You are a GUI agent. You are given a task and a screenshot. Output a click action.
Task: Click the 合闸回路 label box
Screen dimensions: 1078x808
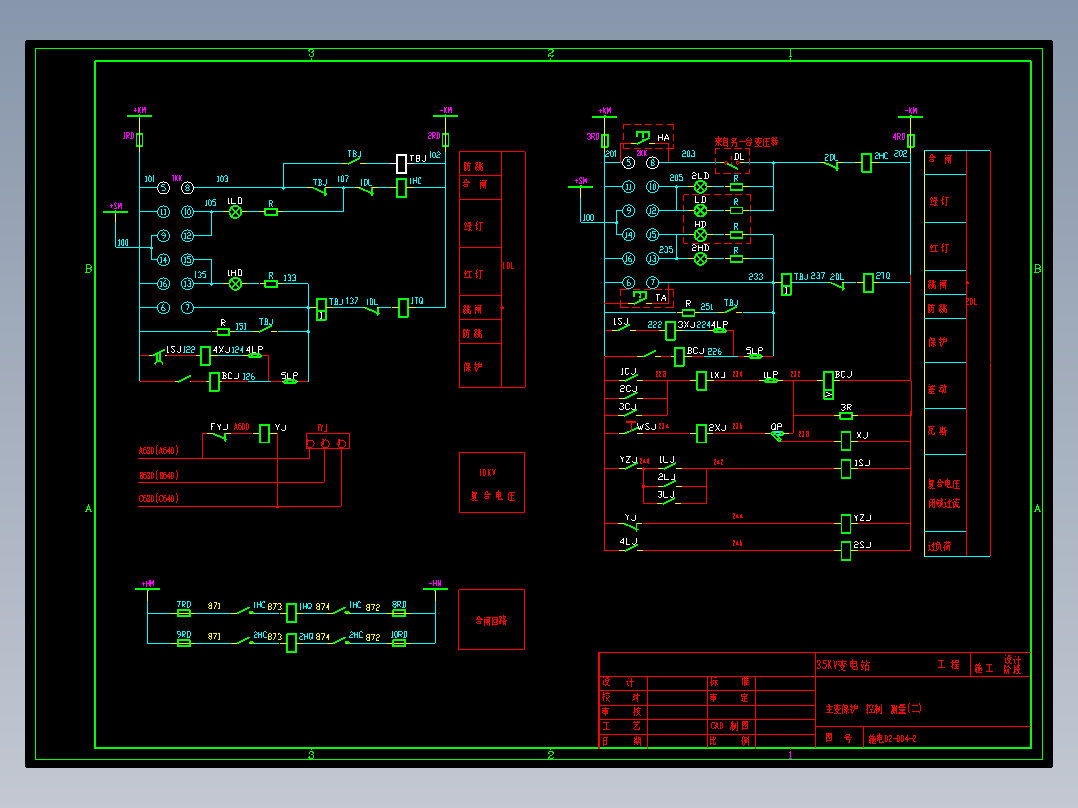click(x=492, y=620)
